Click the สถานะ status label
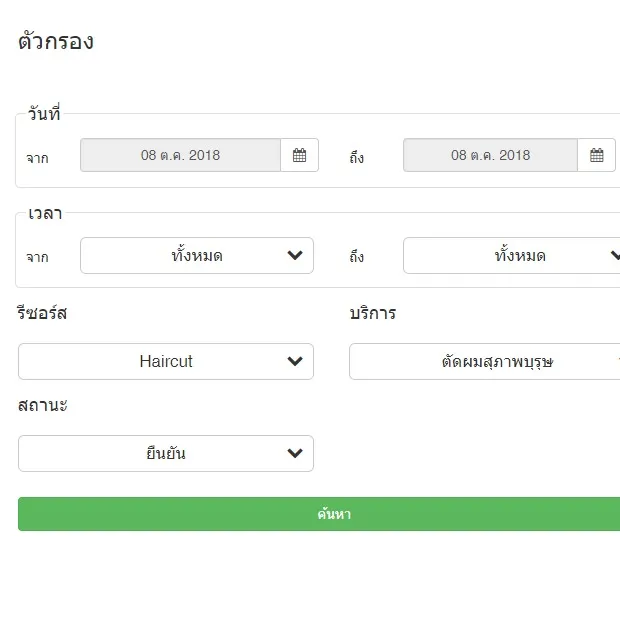620x620 pixels. point(43,405)
